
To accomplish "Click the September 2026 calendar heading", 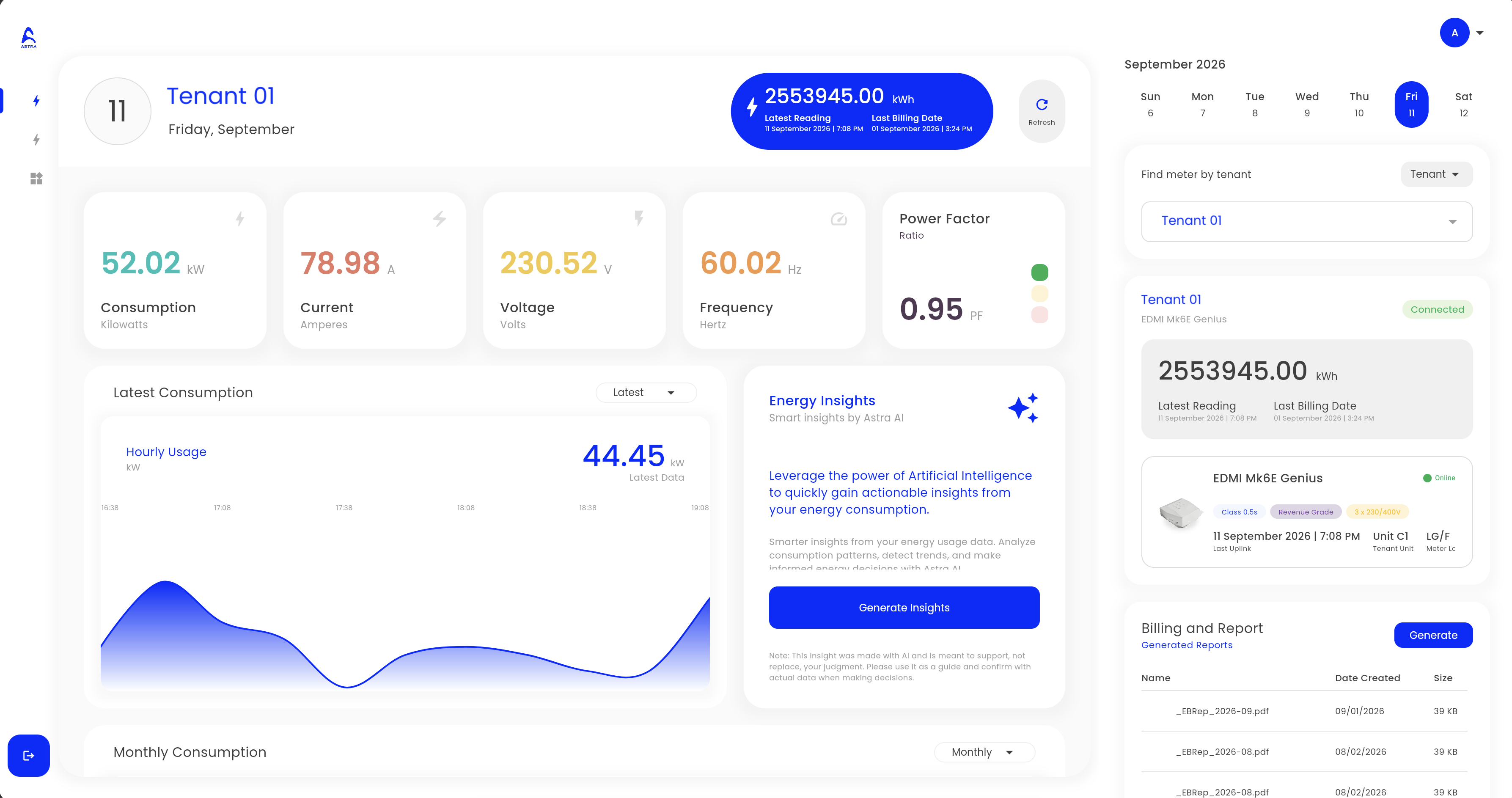I will pos(1174,64).
